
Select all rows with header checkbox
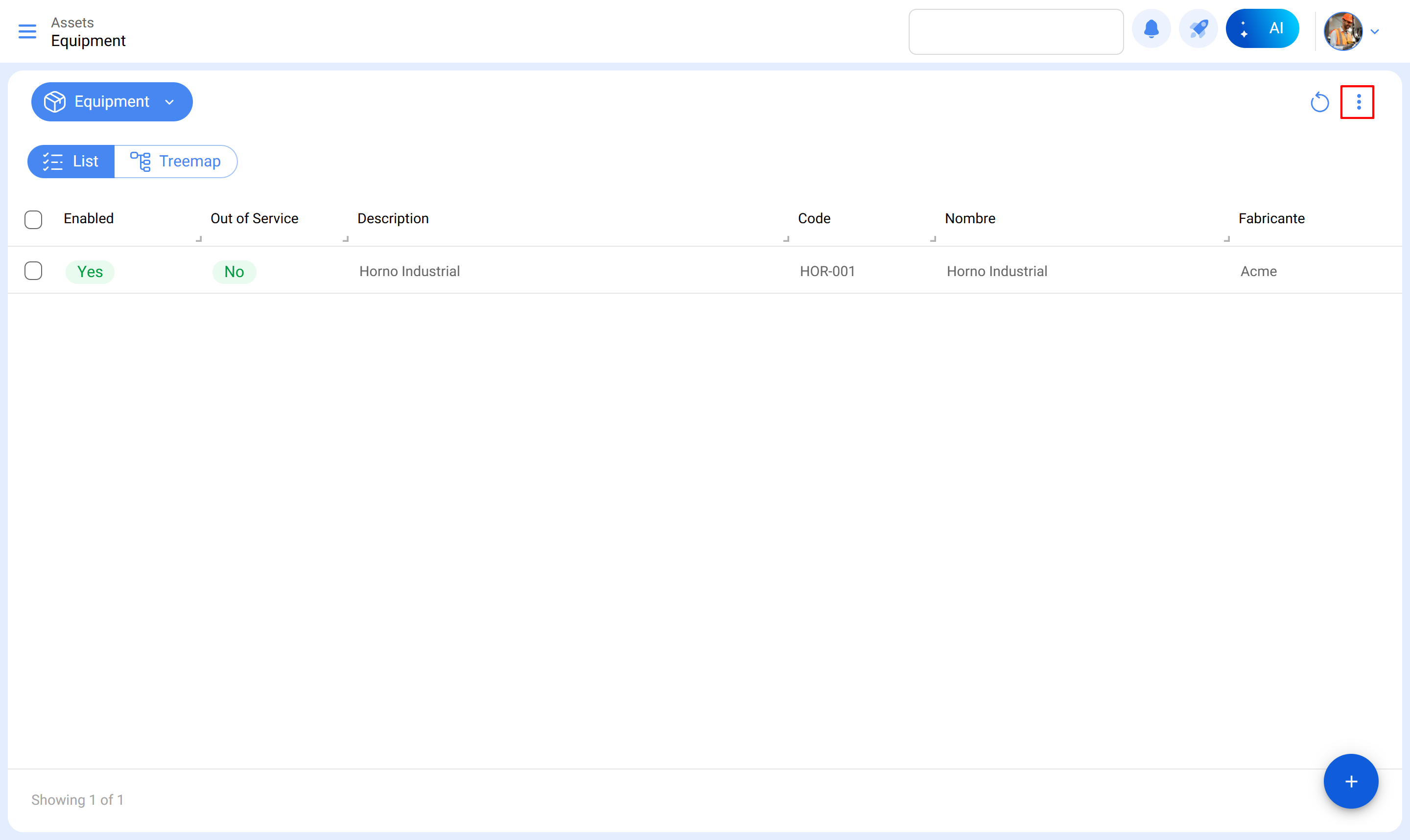(x=33, y=219)
